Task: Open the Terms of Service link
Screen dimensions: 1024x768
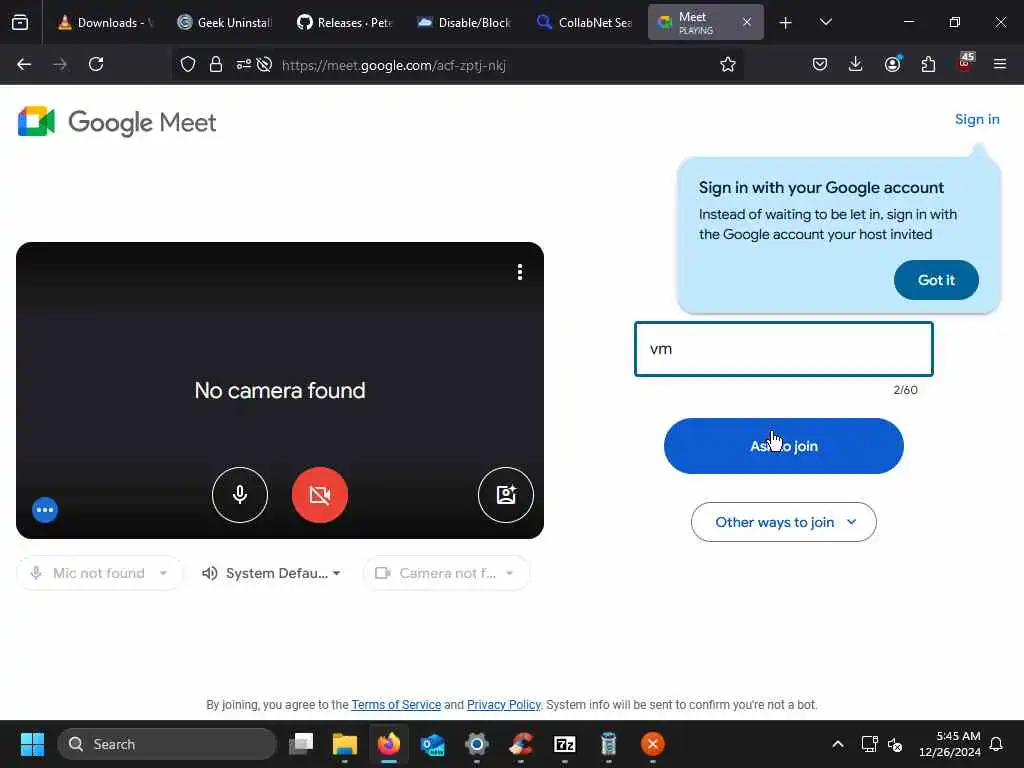Action: pos(396,705)
